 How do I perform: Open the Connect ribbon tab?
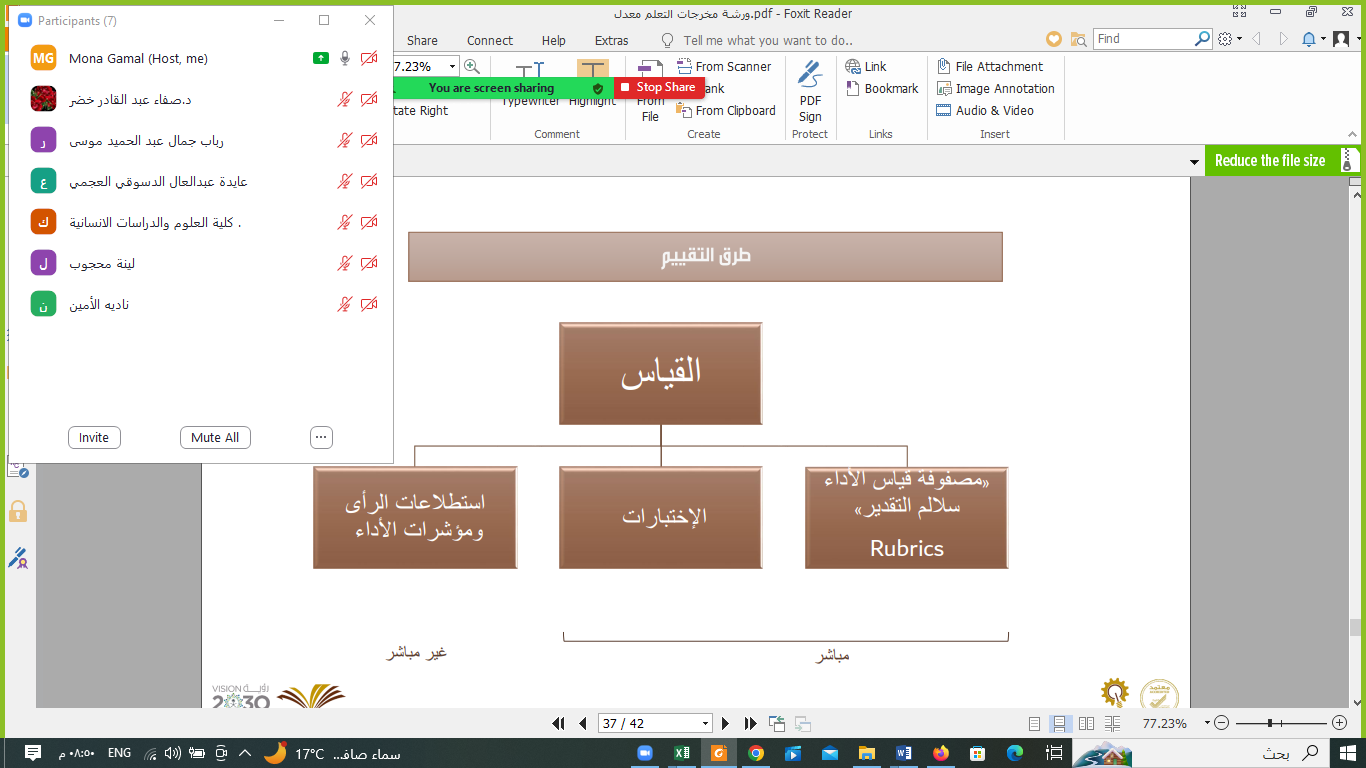pyautogui.click(x=490, y=40)
